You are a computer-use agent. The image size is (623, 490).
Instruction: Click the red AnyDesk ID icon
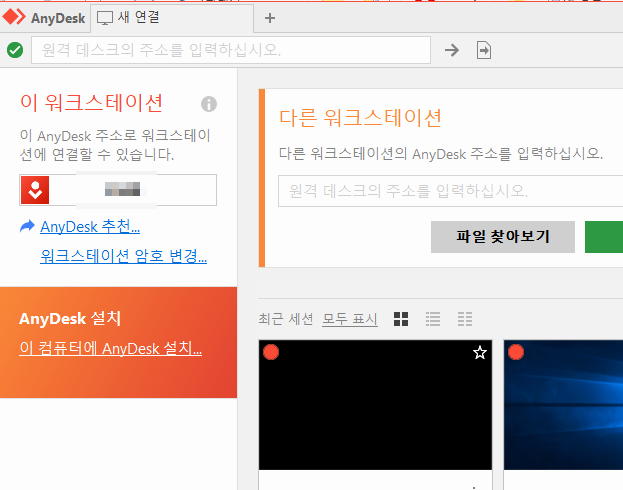click(35, 190)
